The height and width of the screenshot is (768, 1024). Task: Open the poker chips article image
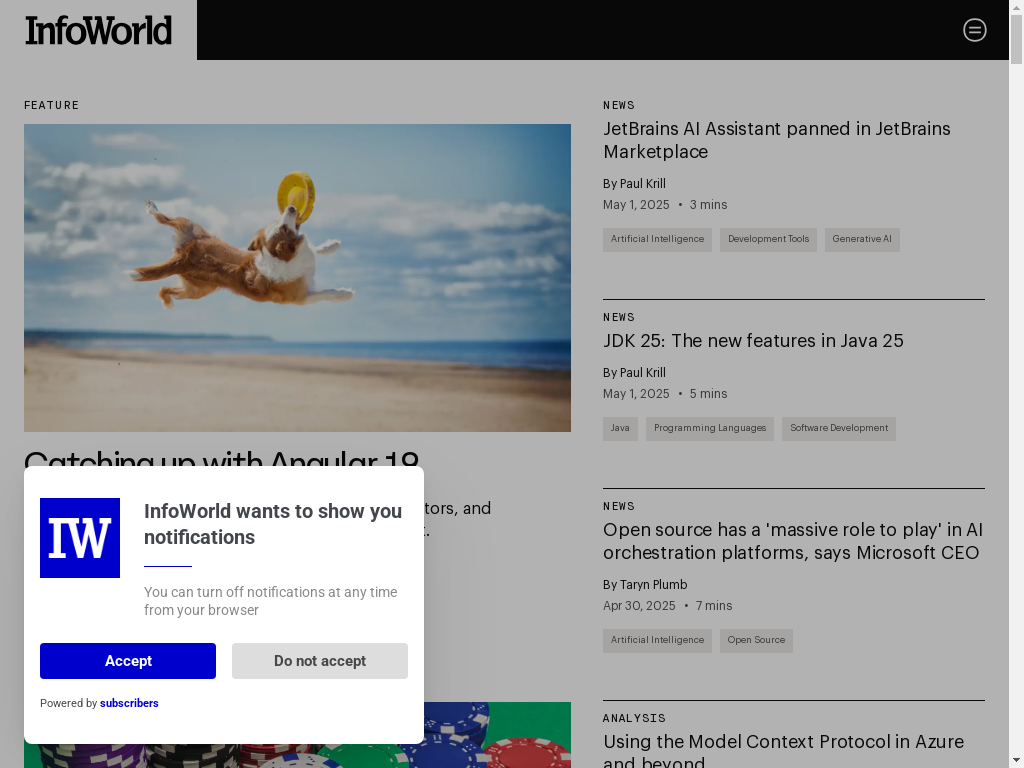(497, 735)
